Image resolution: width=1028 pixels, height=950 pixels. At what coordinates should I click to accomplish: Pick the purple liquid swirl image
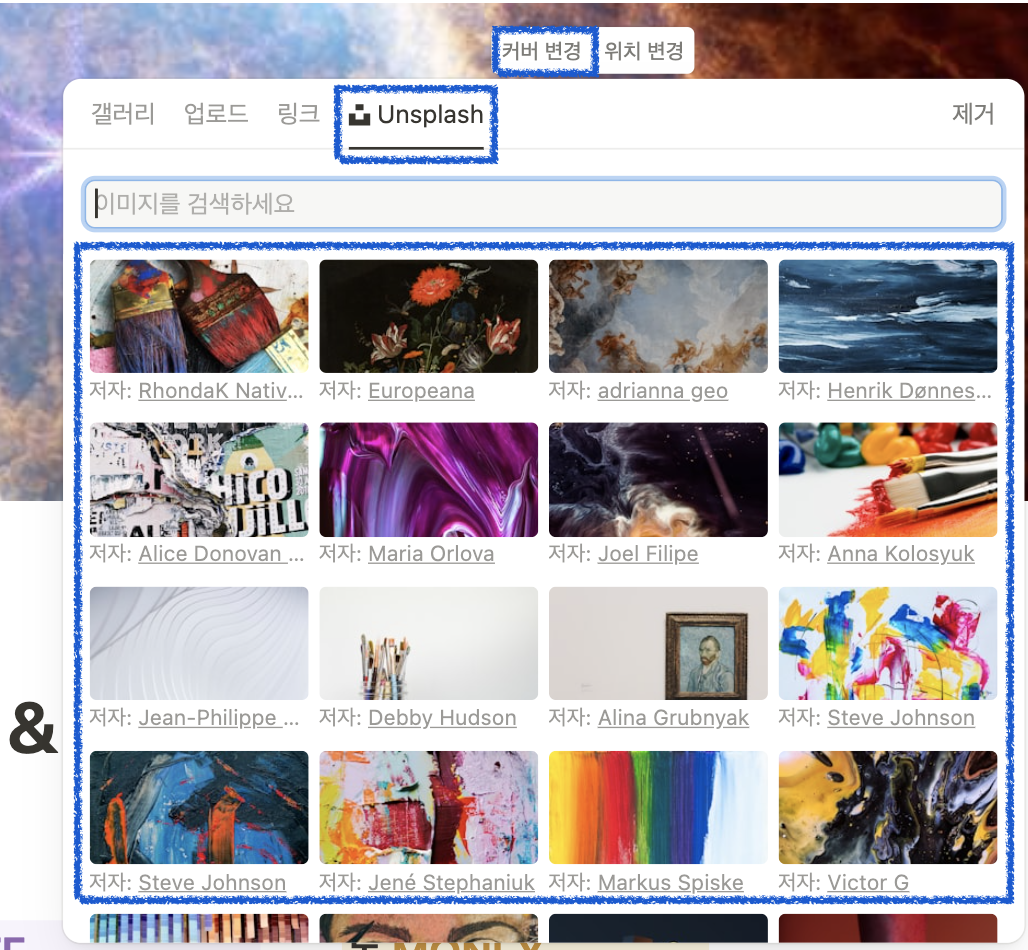[x=428, y=480]
